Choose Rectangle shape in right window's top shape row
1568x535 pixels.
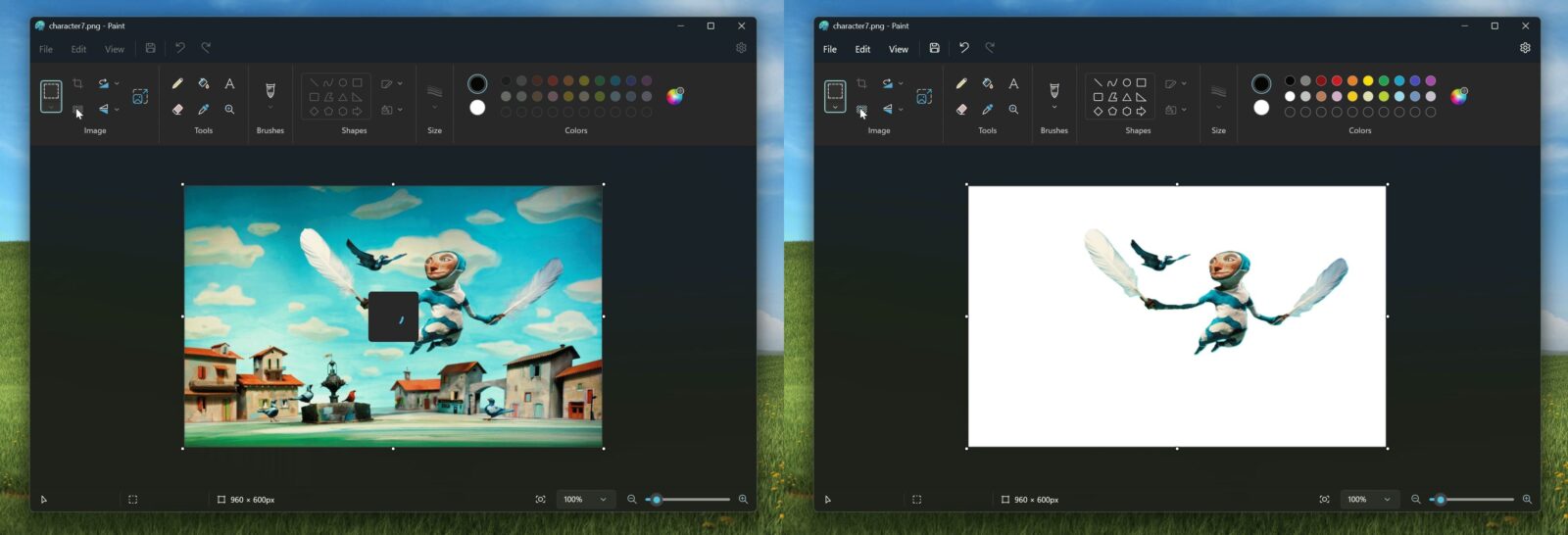coord(1142,83)
